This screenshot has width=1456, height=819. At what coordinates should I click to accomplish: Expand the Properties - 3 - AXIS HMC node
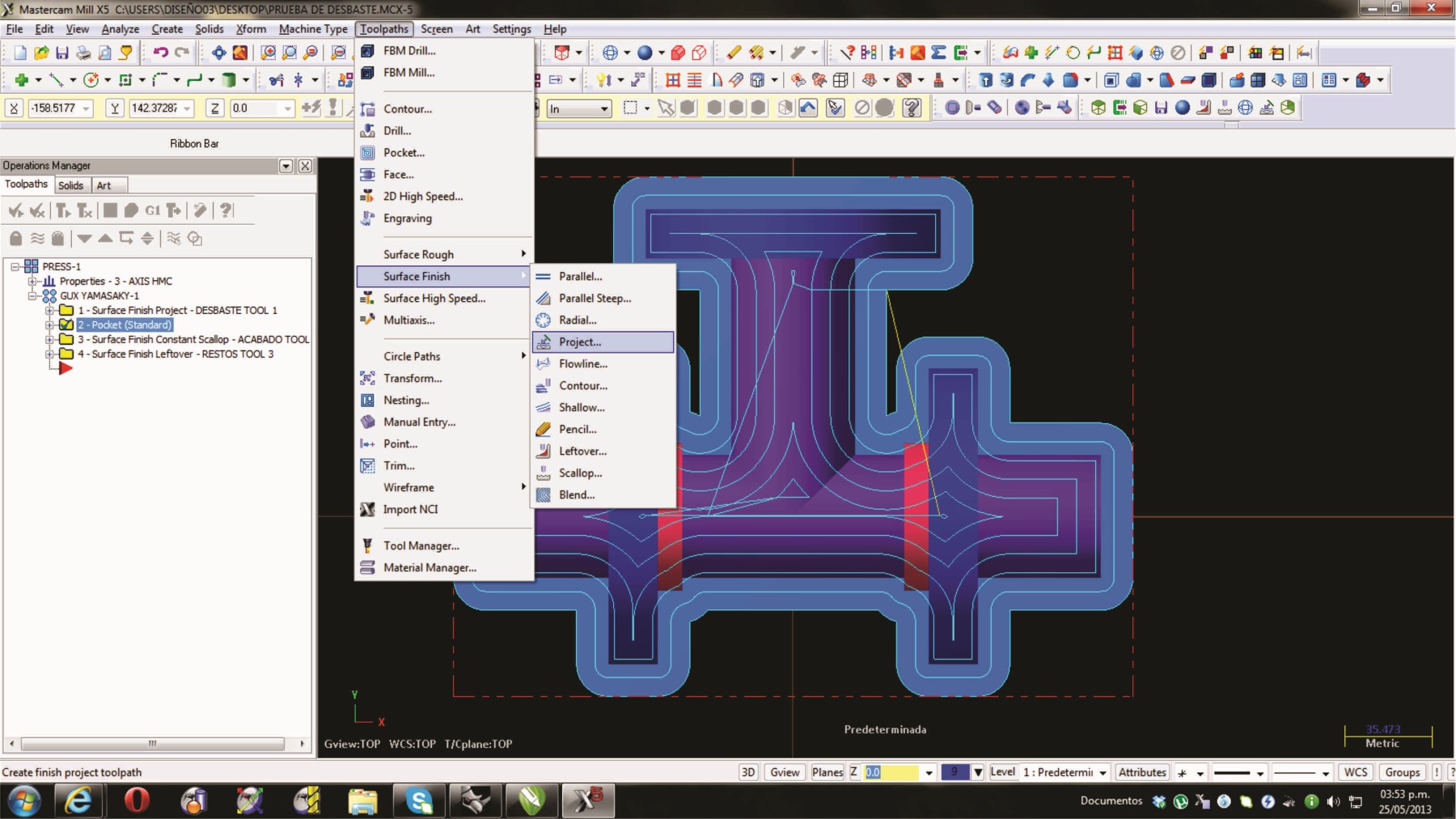point(32,281)
